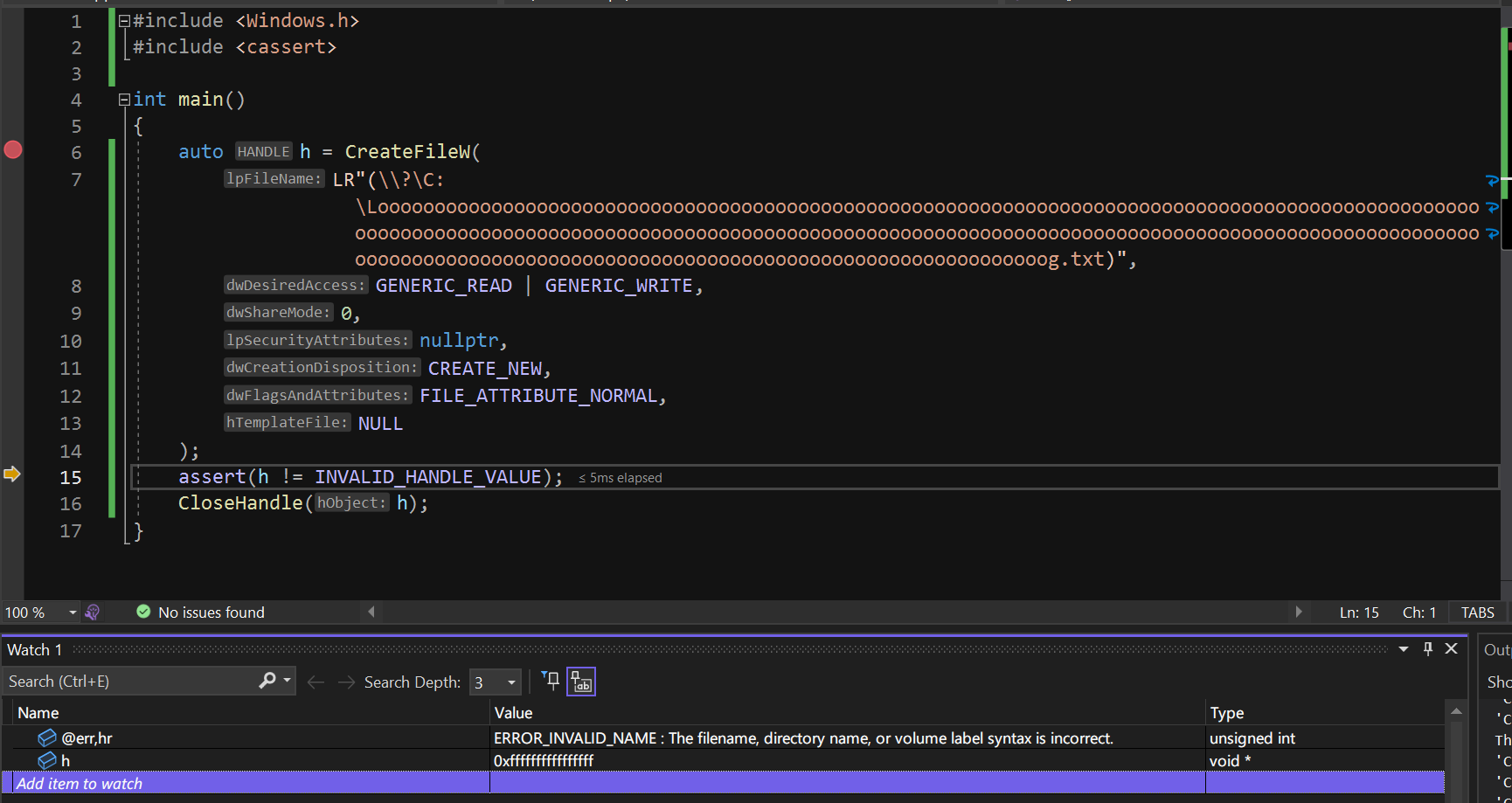Toggle the raw structure view button in Watch
This screenshot has height=803, width=1512.
(x=581, y=682)
